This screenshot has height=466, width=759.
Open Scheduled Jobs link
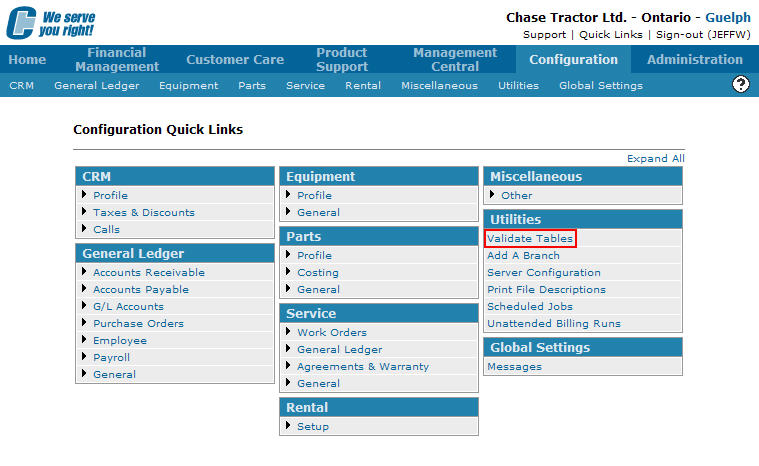pyautogui.click(x=530, y=306)
